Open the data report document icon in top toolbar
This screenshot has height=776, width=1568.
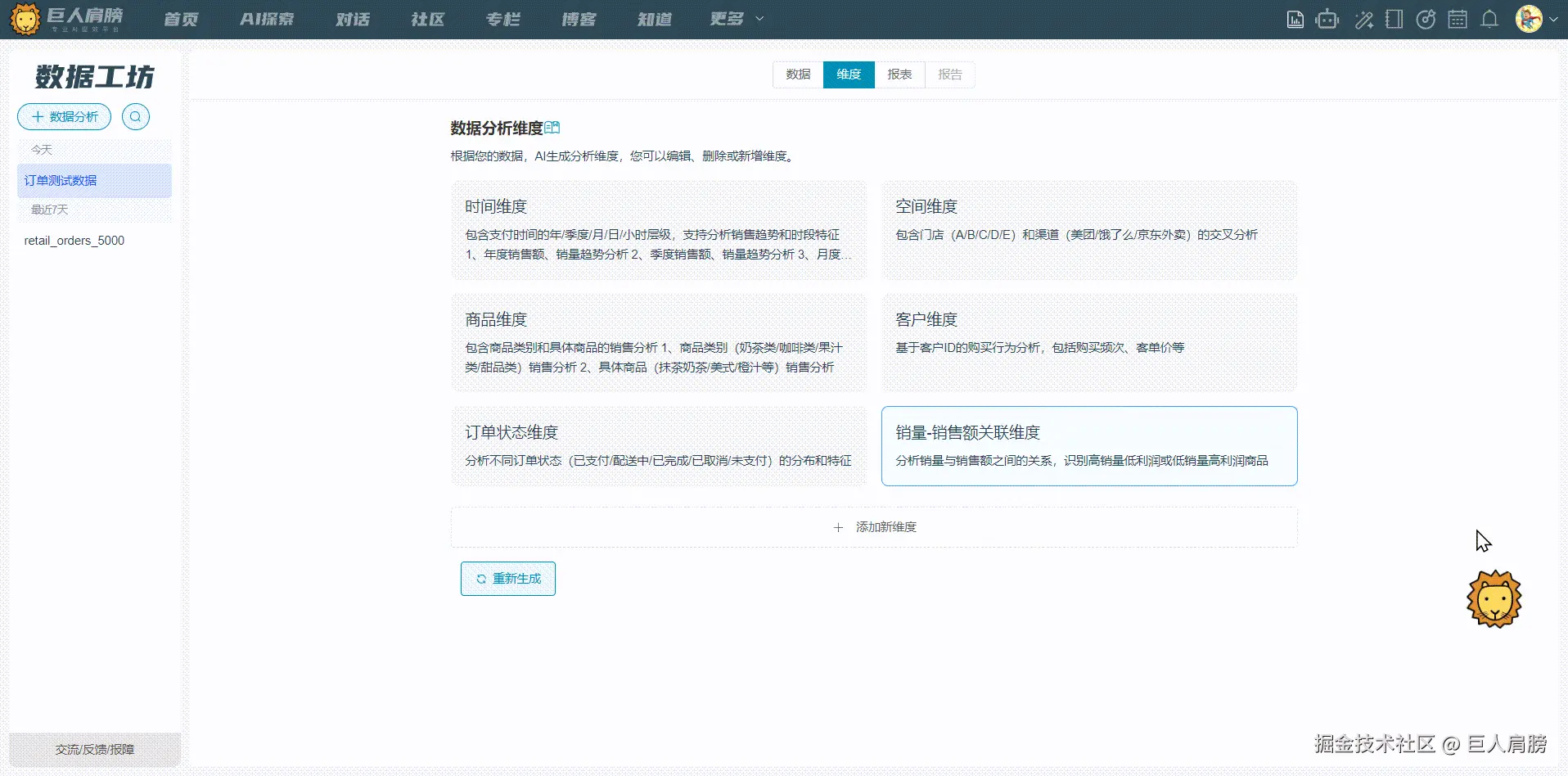coord(1295,19)
